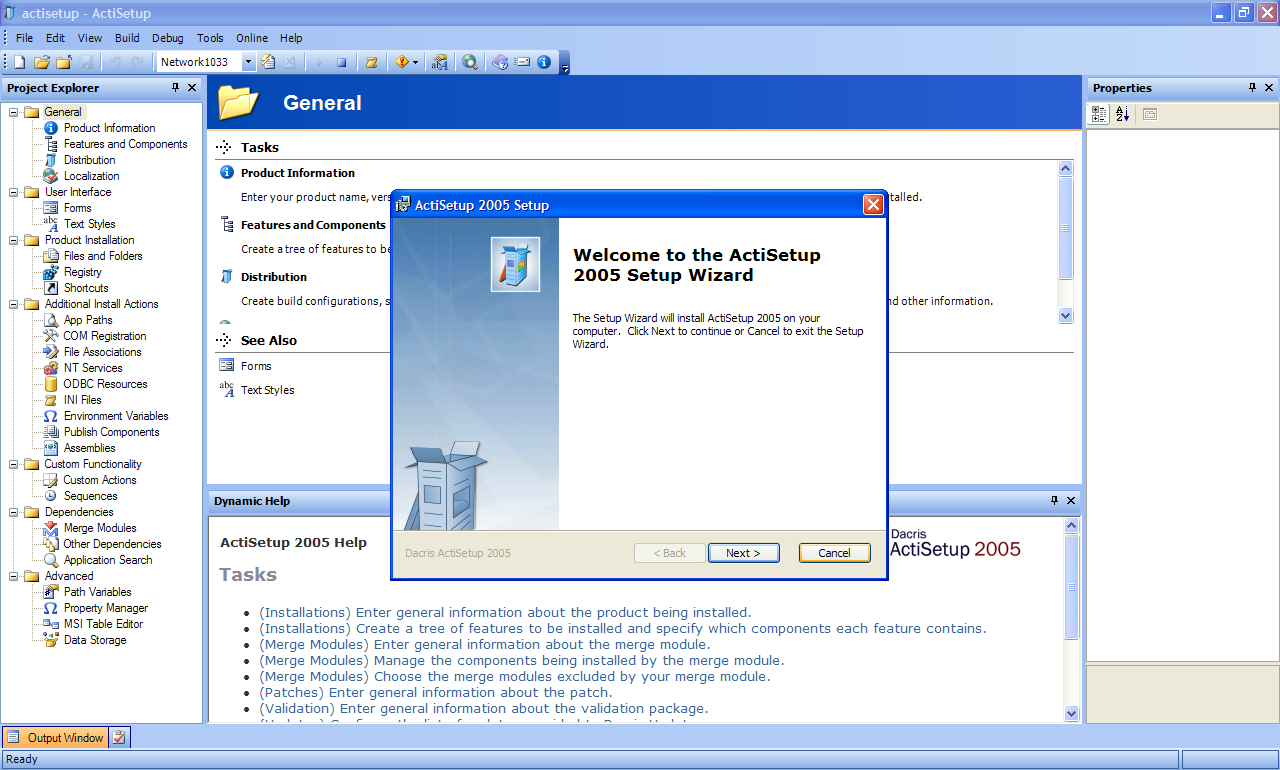Image resolution: width=1280 pixels, height=770 pixels.
Task: Select Files and Folders in Project Explorer
Action: tap(103, 256)
